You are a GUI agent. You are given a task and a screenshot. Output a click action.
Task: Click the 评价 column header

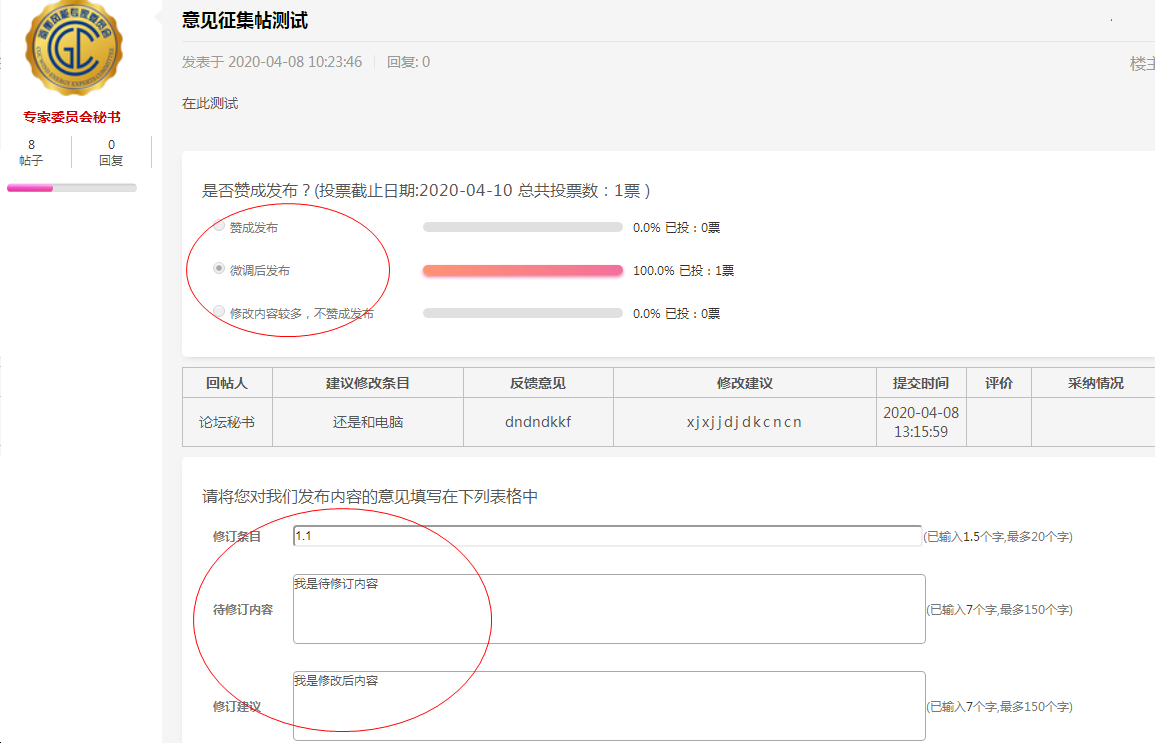click(998, 383)
